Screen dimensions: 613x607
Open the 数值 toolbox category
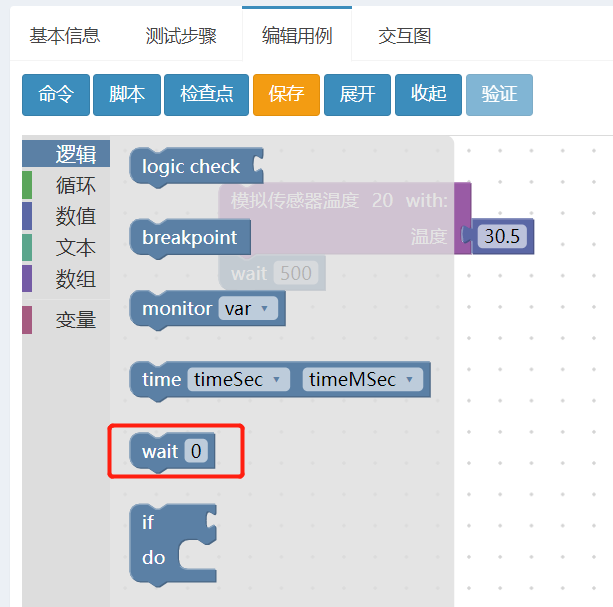pos(66,216)
